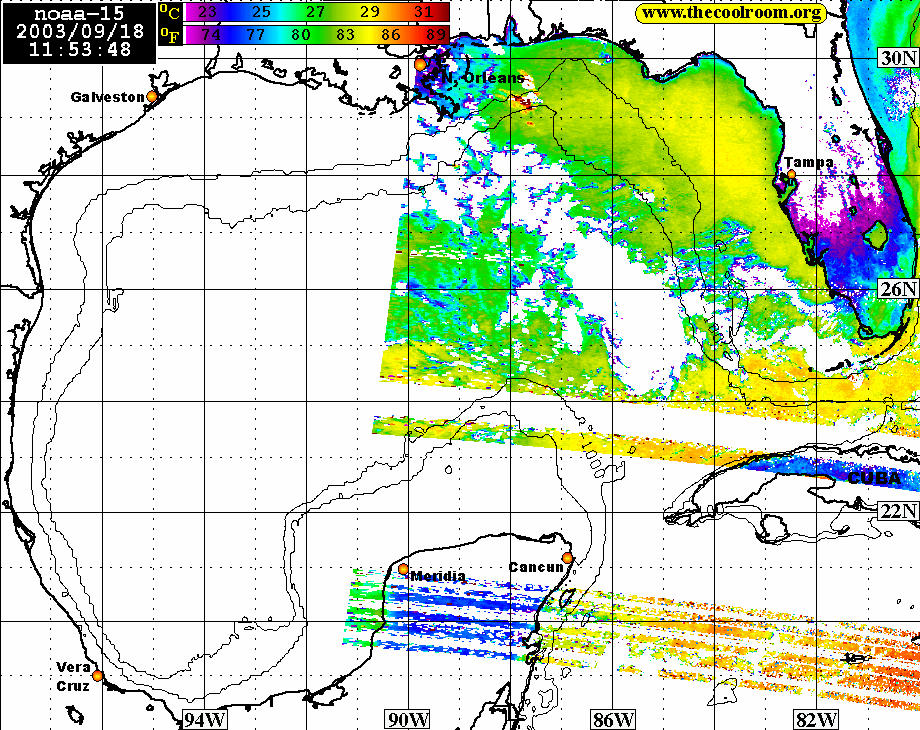Click the Galveston text label
This screenshot has width=920, height=730.
click(107, 97)
